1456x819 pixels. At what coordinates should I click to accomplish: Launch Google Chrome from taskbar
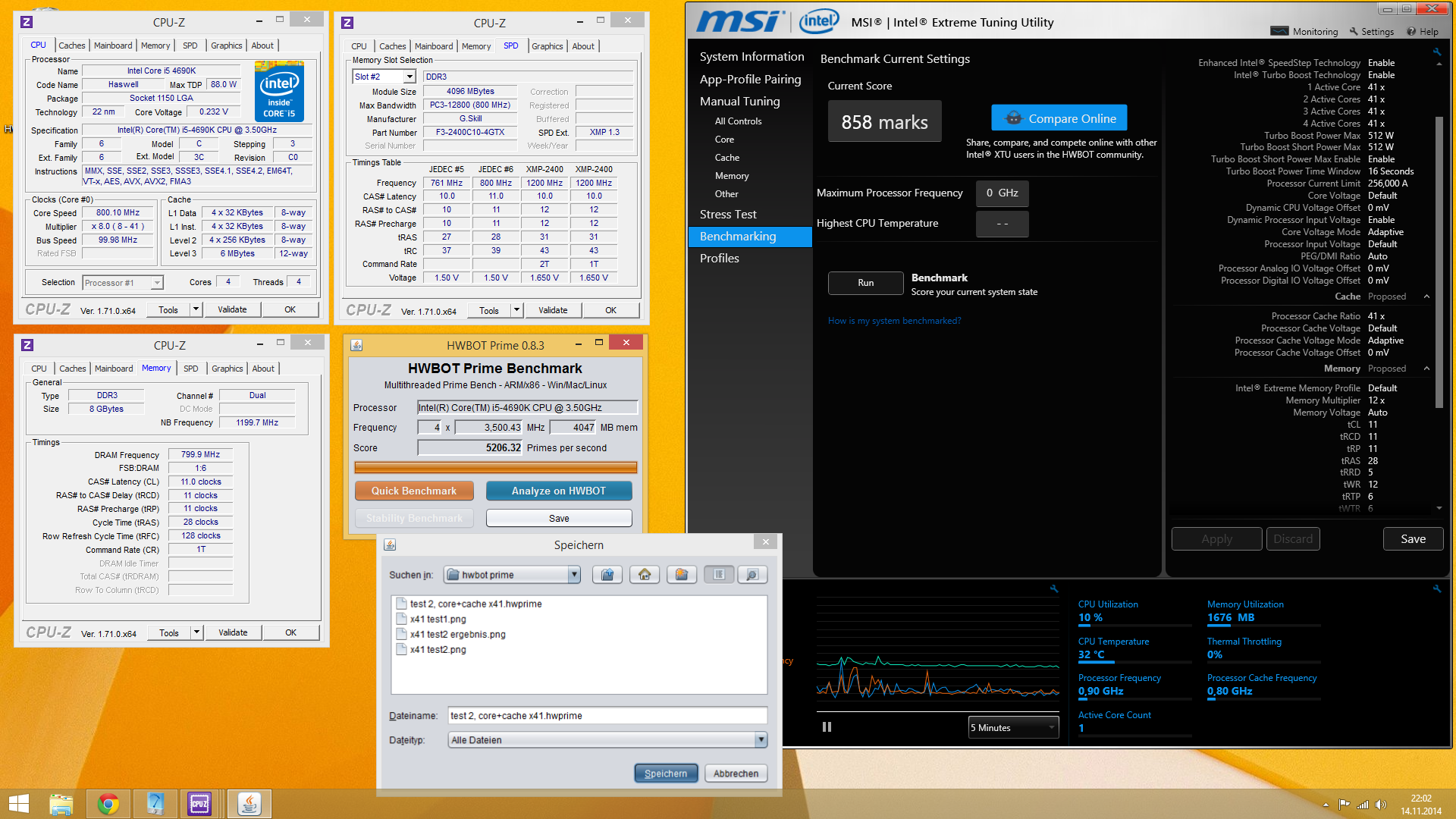click(108, 804)
